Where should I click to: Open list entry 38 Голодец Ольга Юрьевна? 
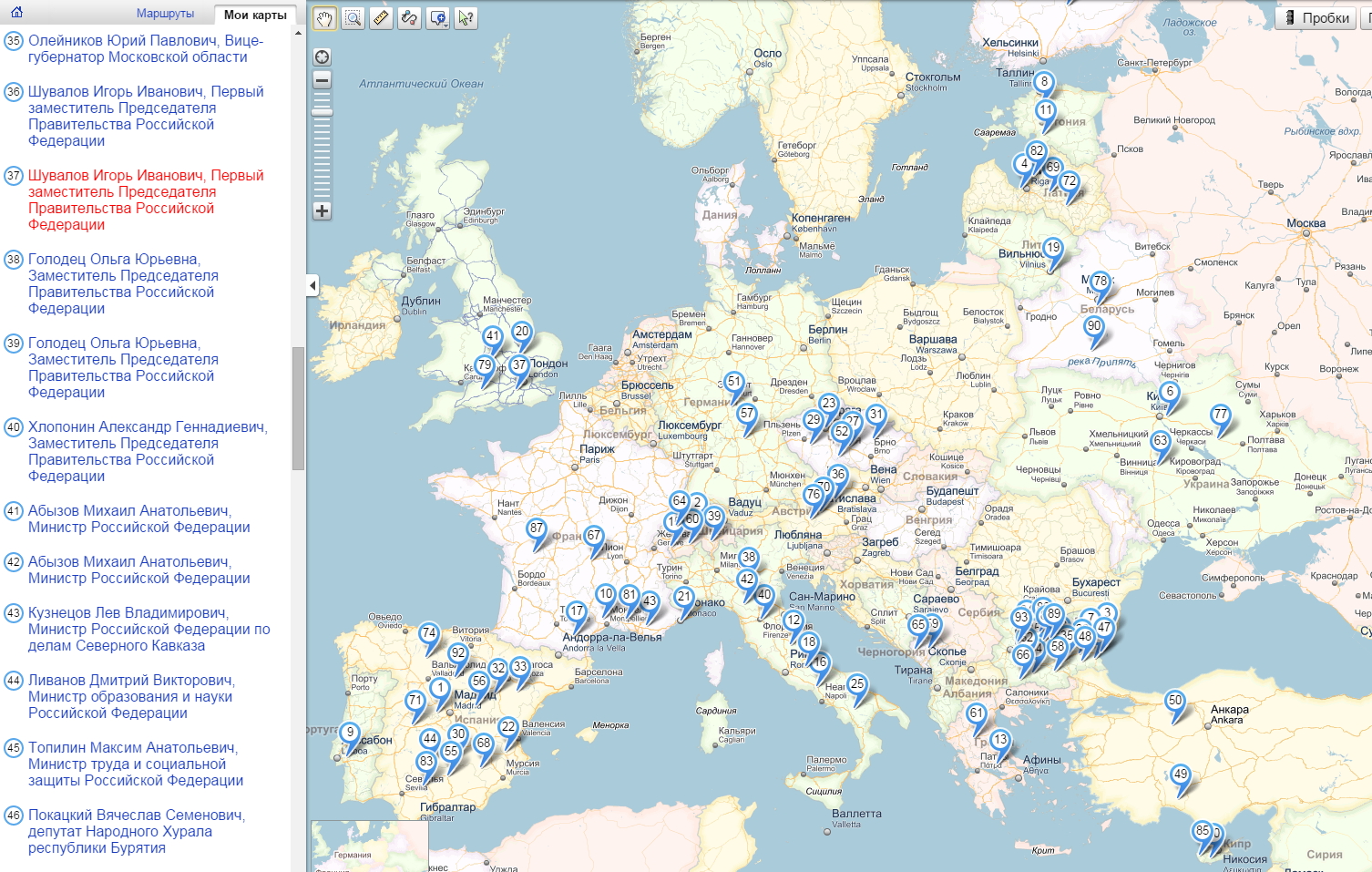124,283
